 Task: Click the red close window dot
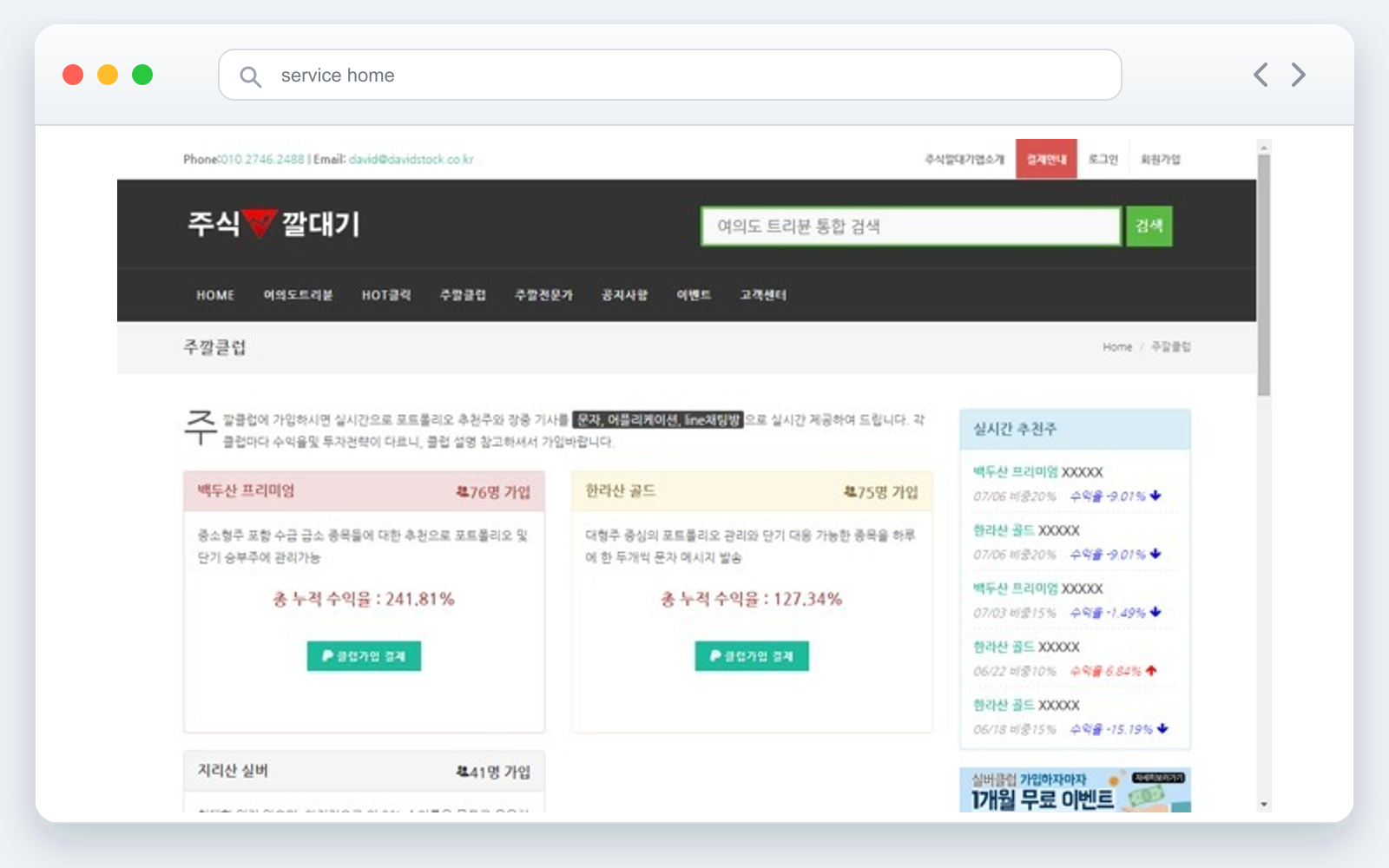[73, 75]
